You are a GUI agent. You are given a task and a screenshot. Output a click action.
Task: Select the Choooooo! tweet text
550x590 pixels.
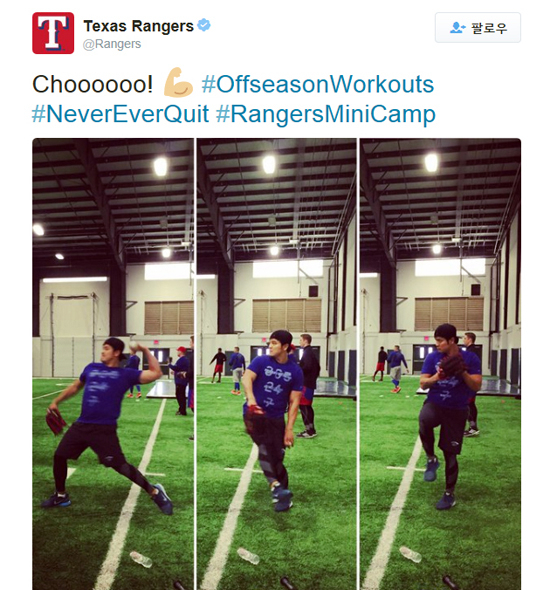(93, 84)
